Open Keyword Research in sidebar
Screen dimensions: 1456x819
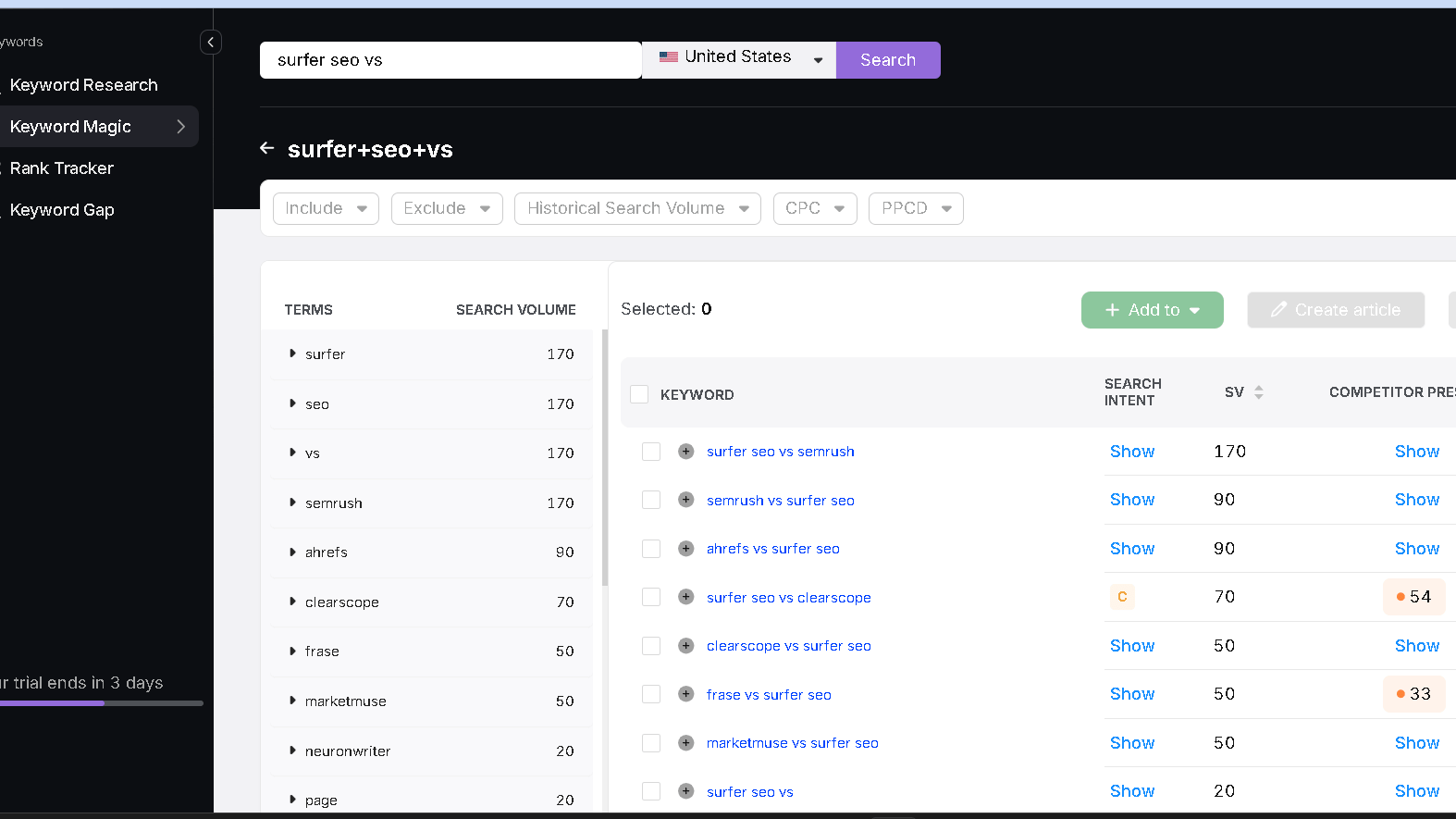pos(84,85)
